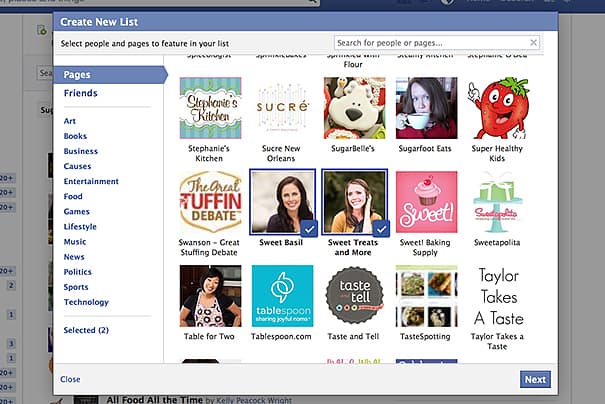
Task: Click the Sweet Basil name label
Action: [x=281, y=243]
